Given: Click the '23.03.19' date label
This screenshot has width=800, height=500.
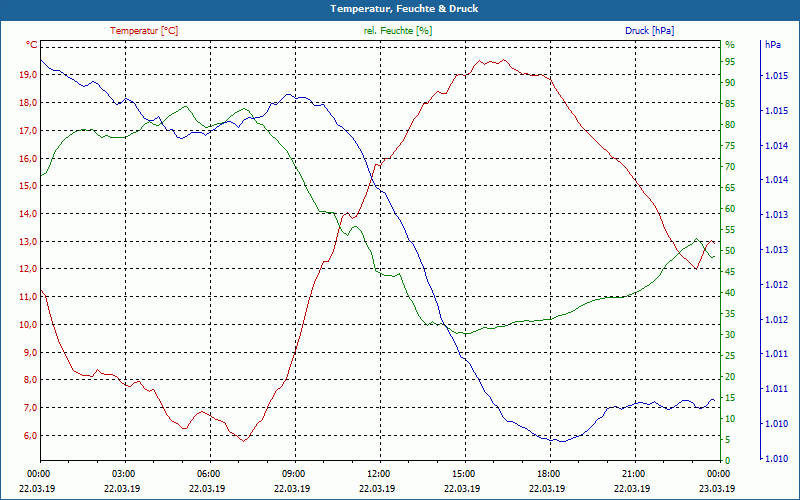Looking at the screenshot, I should tap(717, 489).
